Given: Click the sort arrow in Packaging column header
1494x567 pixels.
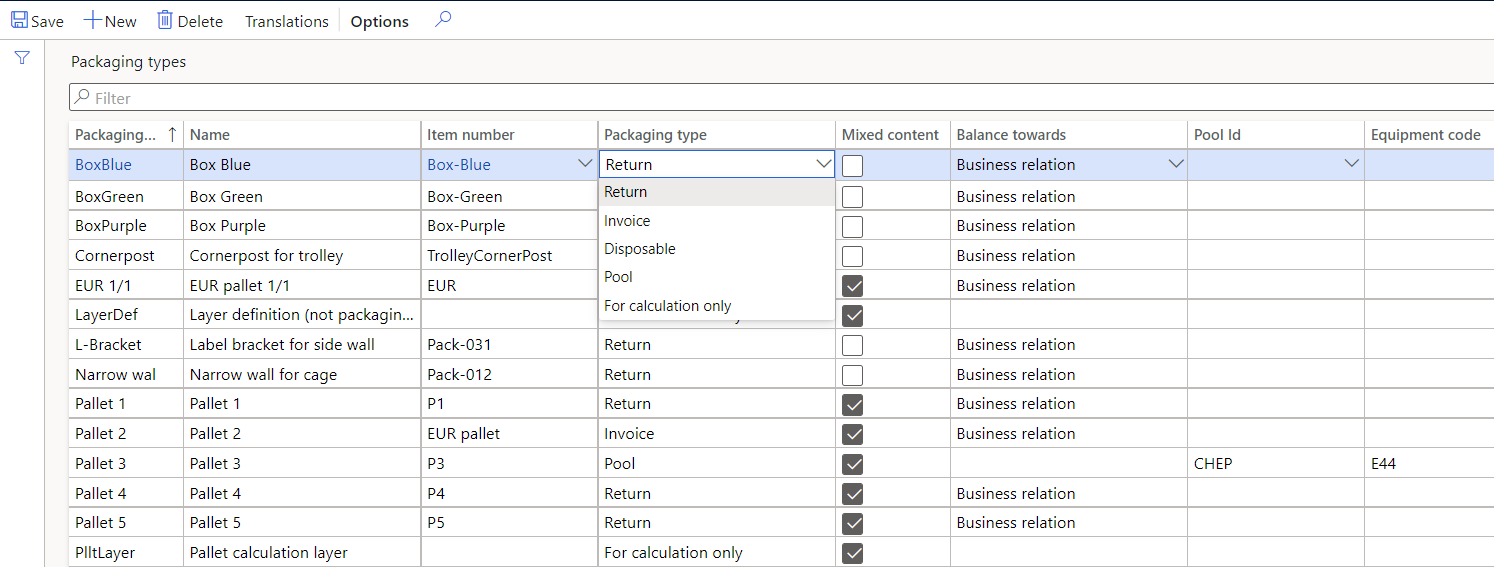Looking at the screenshot, I should pos(172,134).
